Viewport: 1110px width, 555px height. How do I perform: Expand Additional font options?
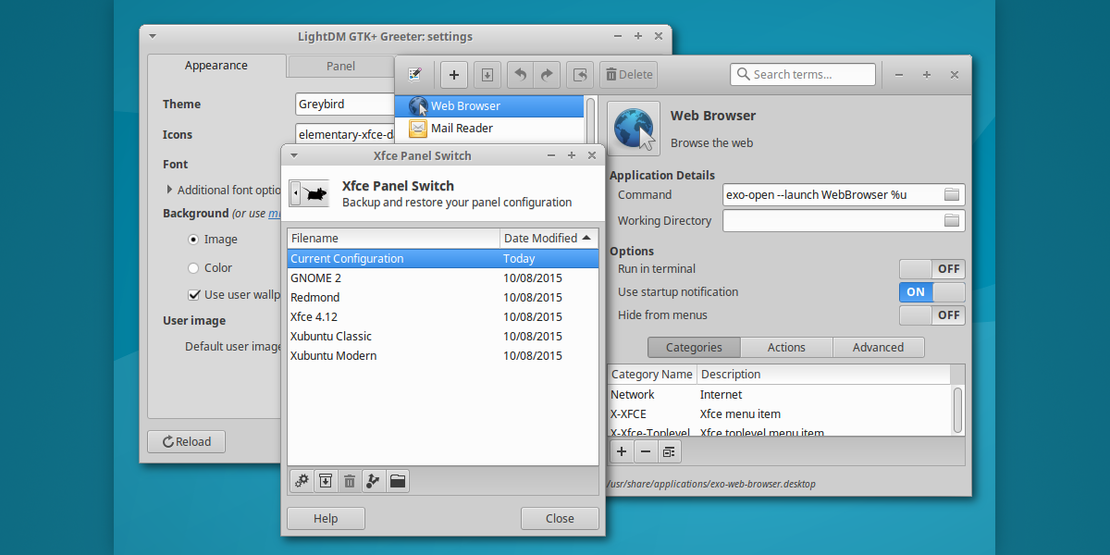tap(169, 190)
